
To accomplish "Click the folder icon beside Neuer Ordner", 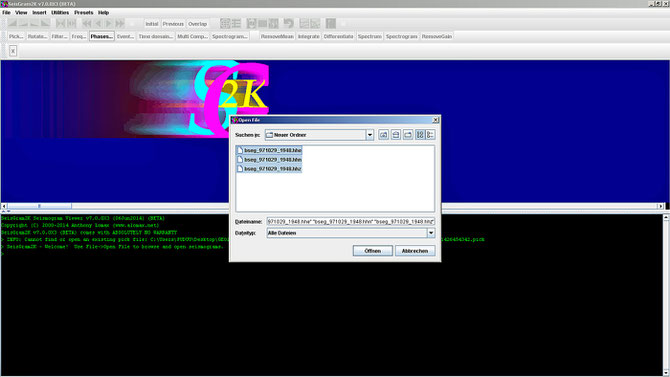I will 269,135.
